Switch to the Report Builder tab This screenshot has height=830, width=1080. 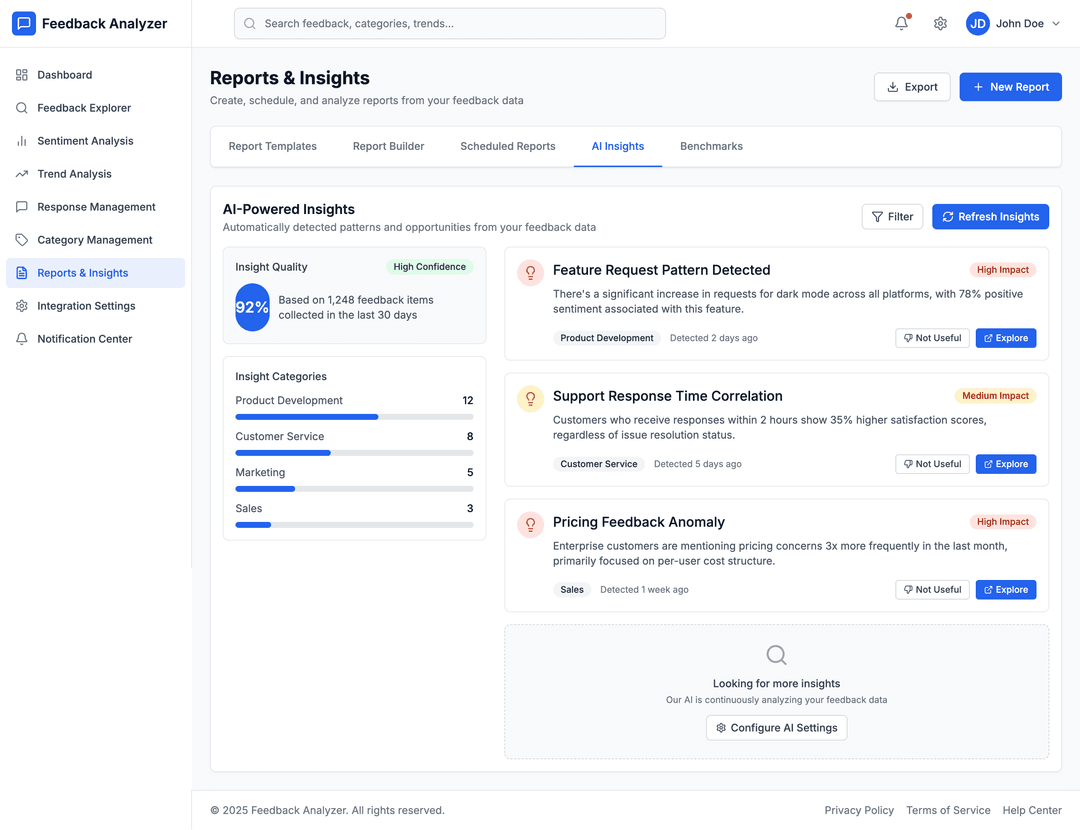click(x=388, y=146)
